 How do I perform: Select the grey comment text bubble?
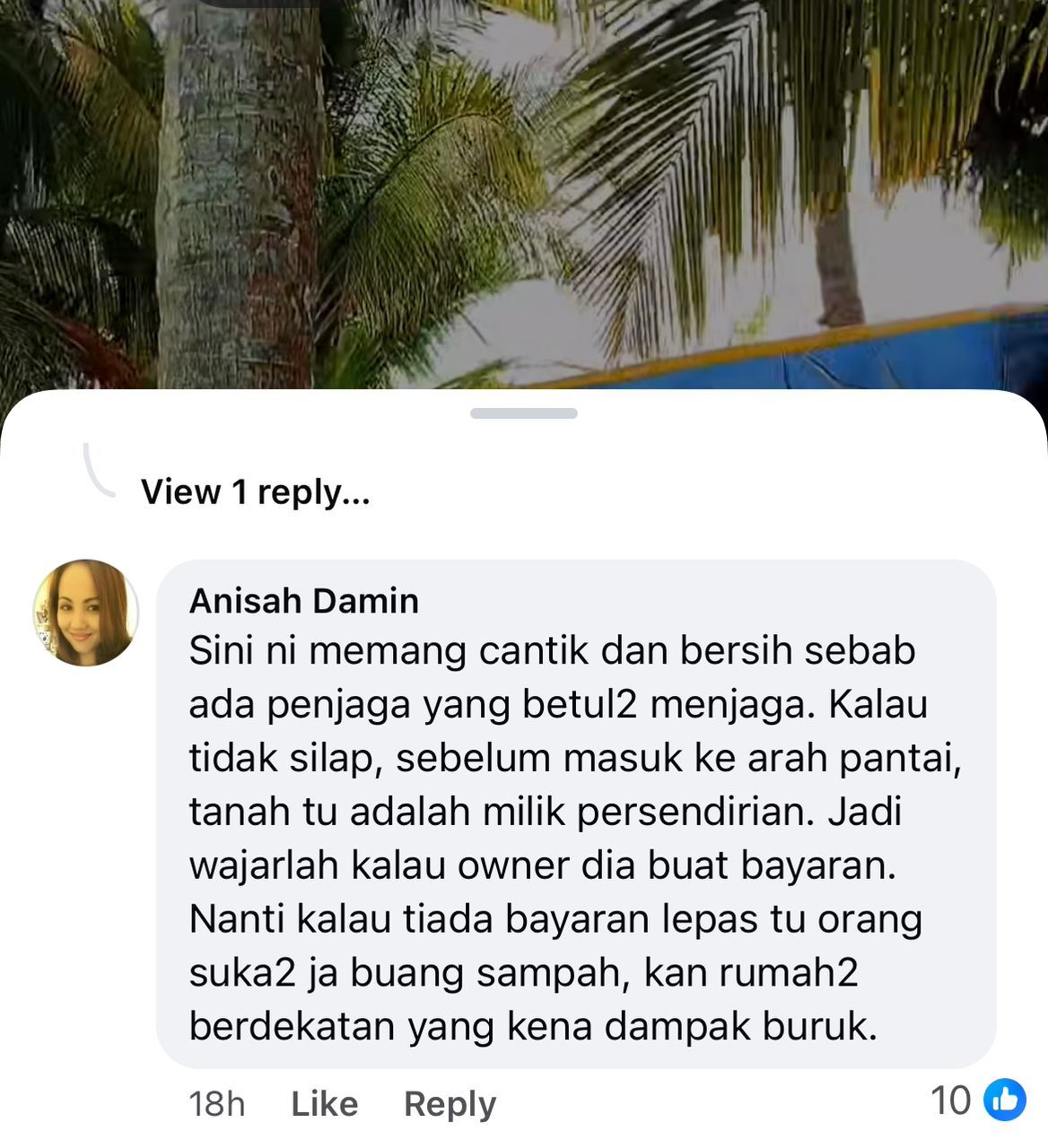[x=576, y=814]
